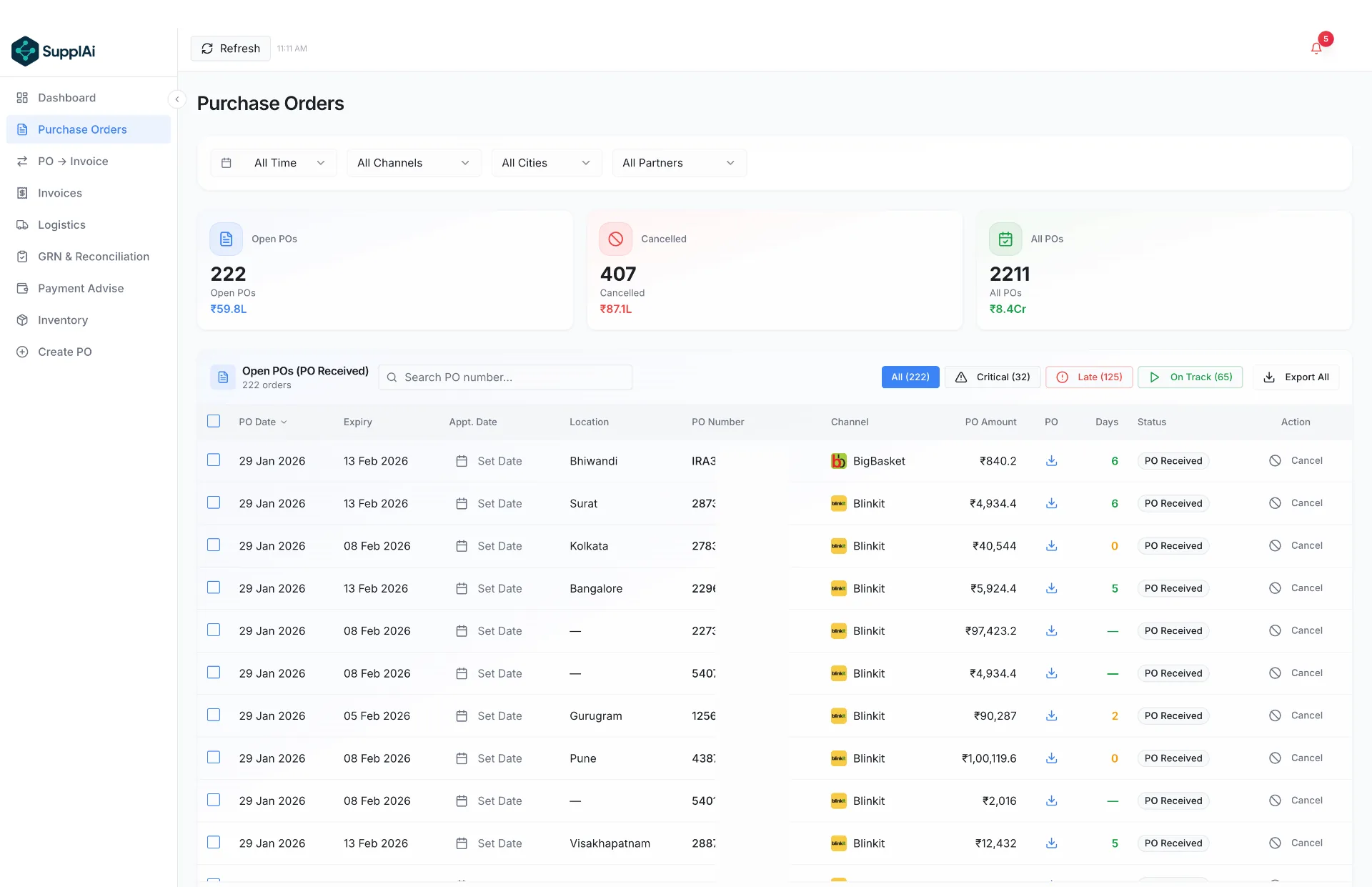1372x887 pixels.
Task: Download PO for the Surat row
Action: pyautogui.click(x=1051, y=503)
